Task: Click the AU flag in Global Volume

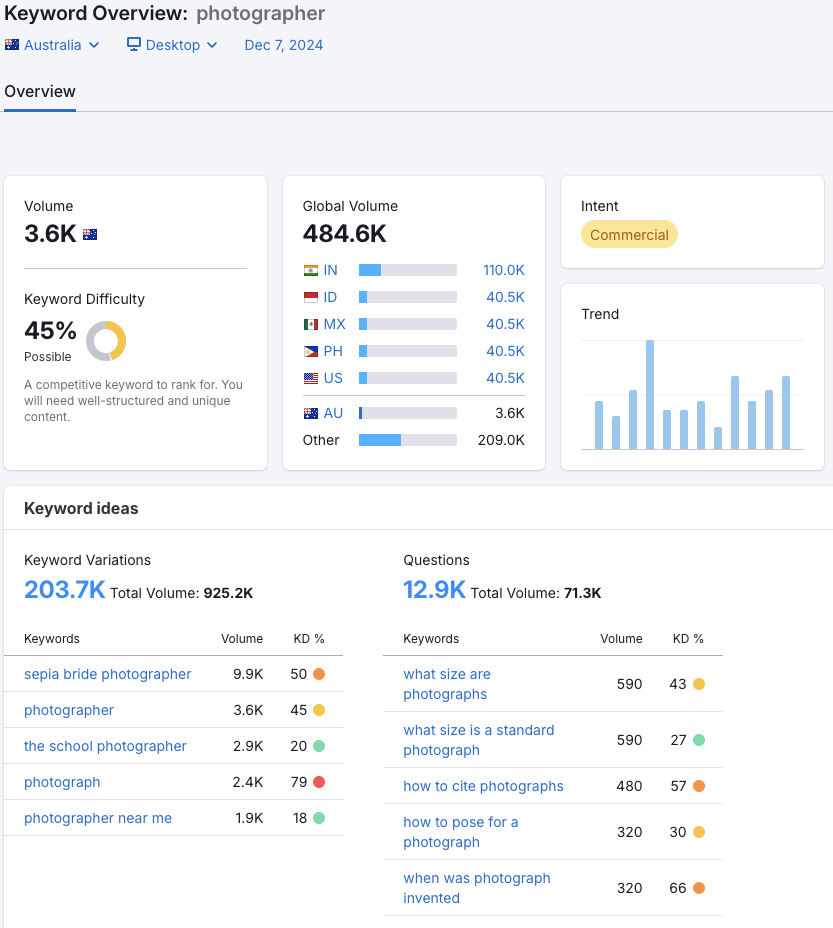Action: coord(311,413)
